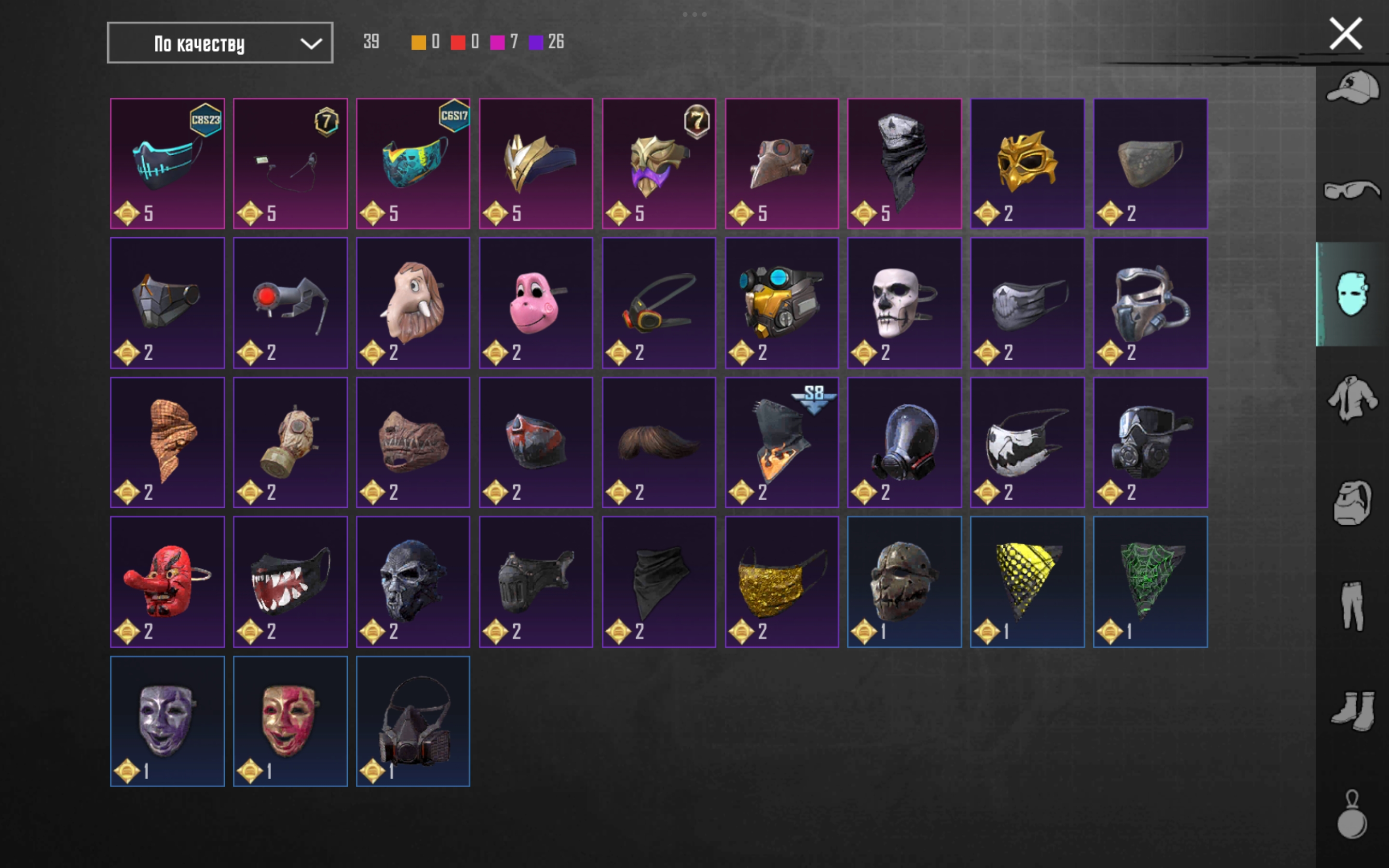This screenshot has height=868, width=1389.
Task: Select the red long-nose Tengu mask
Action: coord(168,582)
